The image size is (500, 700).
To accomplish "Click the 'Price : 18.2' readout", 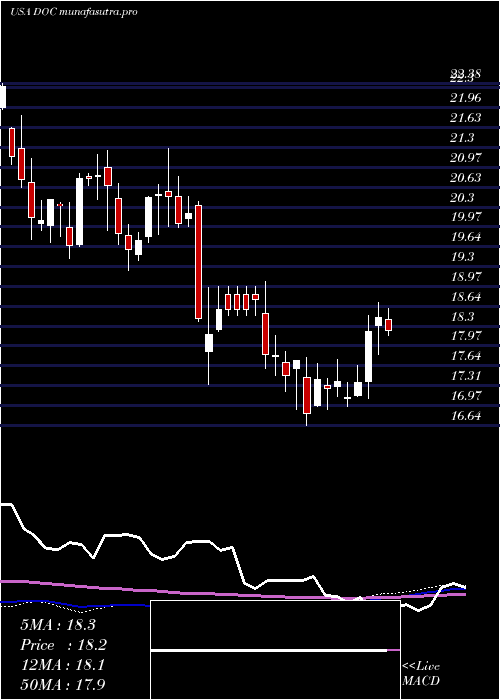I will click(63, 645).
